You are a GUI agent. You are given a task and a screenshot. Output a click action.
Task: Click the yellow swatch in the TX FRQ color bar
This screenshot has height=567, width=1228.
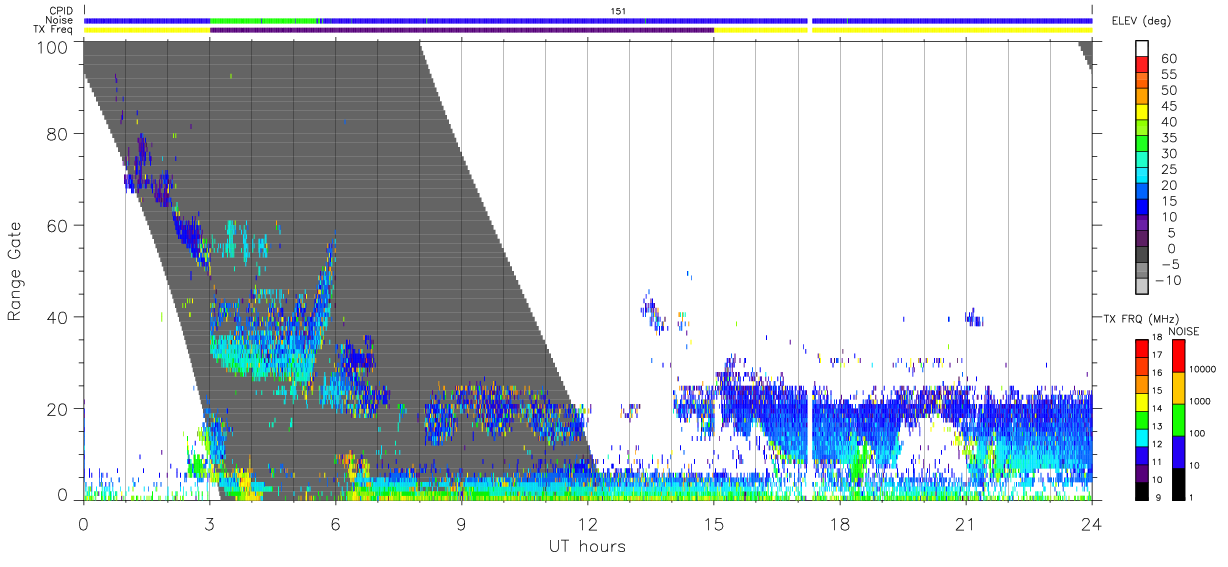[1142, 400]
